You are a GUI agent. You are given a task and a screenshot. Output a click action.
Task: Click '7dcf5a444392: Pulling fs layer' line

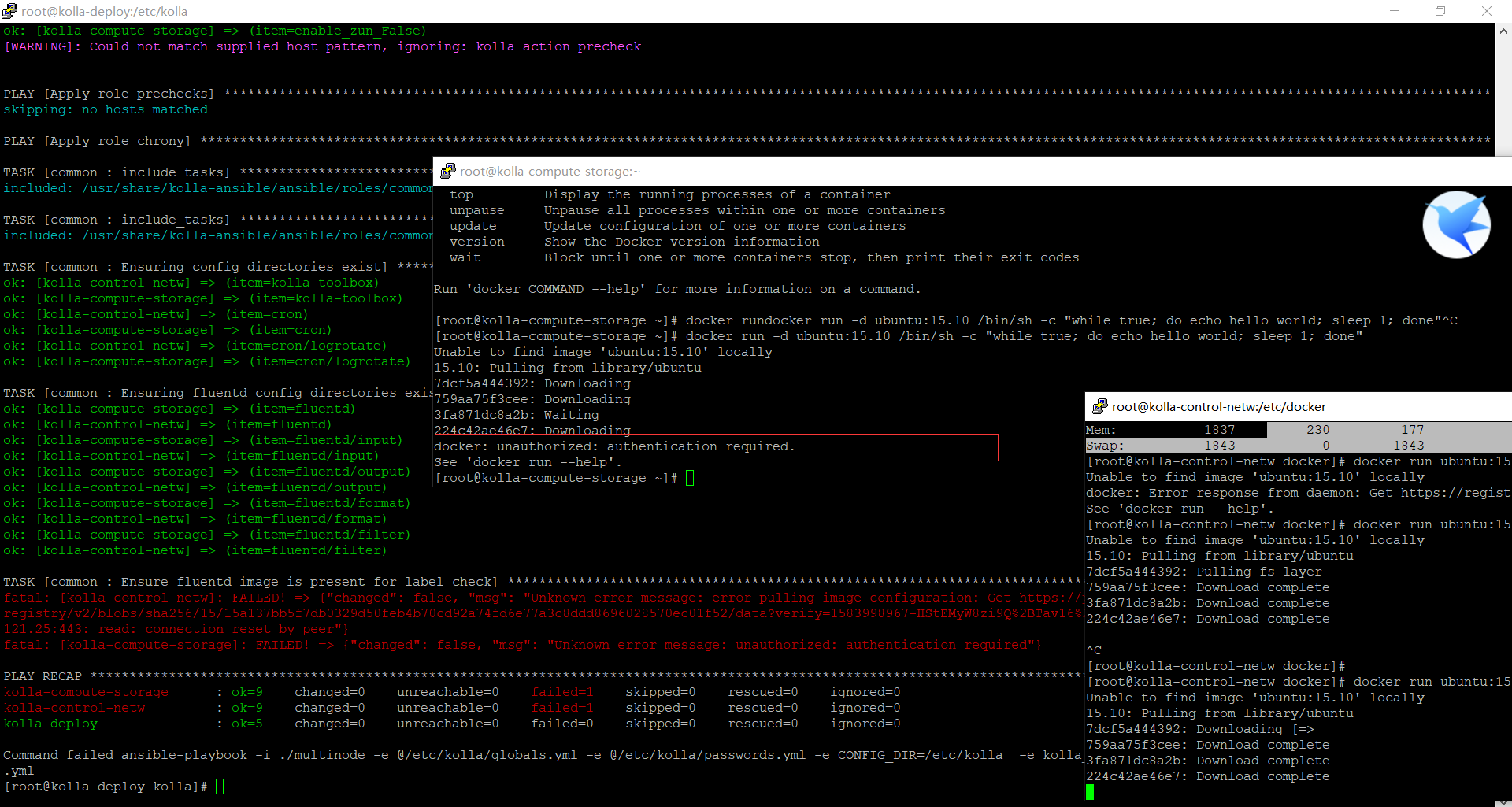pyautogui.click(x=1204, y=572)
